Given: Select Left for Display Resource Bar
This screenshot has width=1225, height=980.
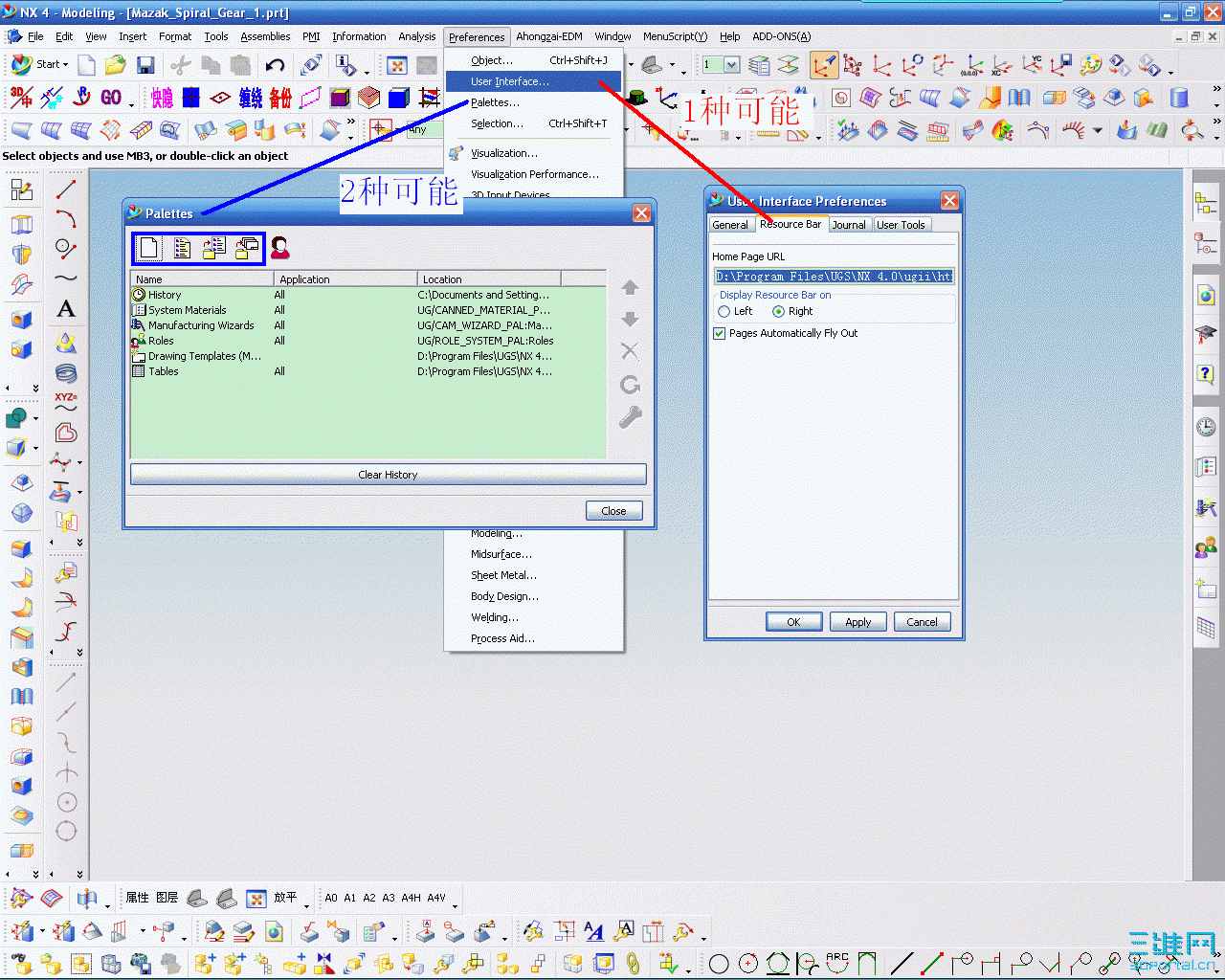Looking at the screenshot, I should tap(724, 312).
